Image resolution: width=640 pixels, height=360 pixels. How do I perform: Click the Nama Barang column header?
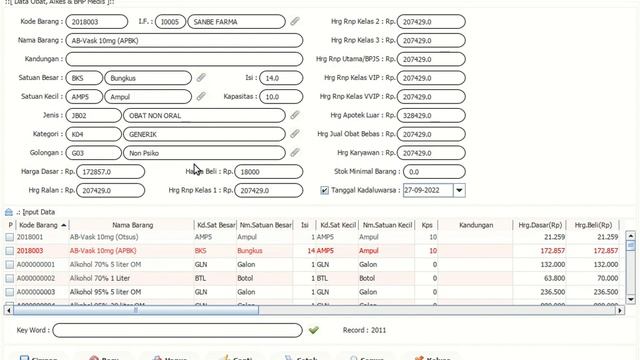tap(132, 225)
